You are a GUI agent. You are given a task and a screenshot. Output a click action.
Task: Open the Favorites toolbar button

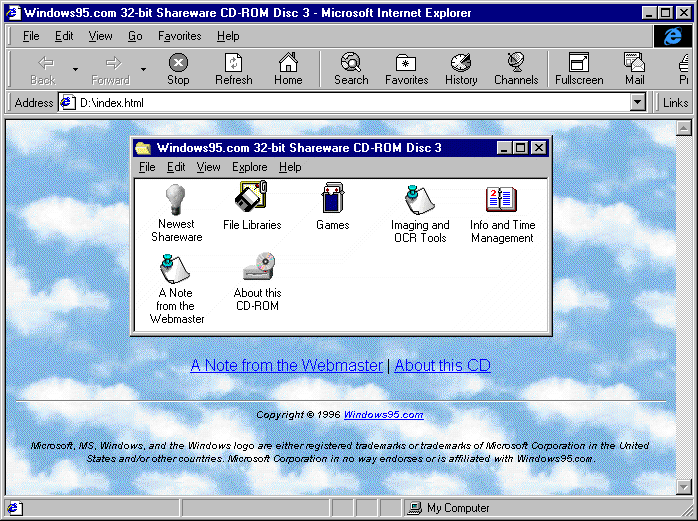tap(406, 69)
